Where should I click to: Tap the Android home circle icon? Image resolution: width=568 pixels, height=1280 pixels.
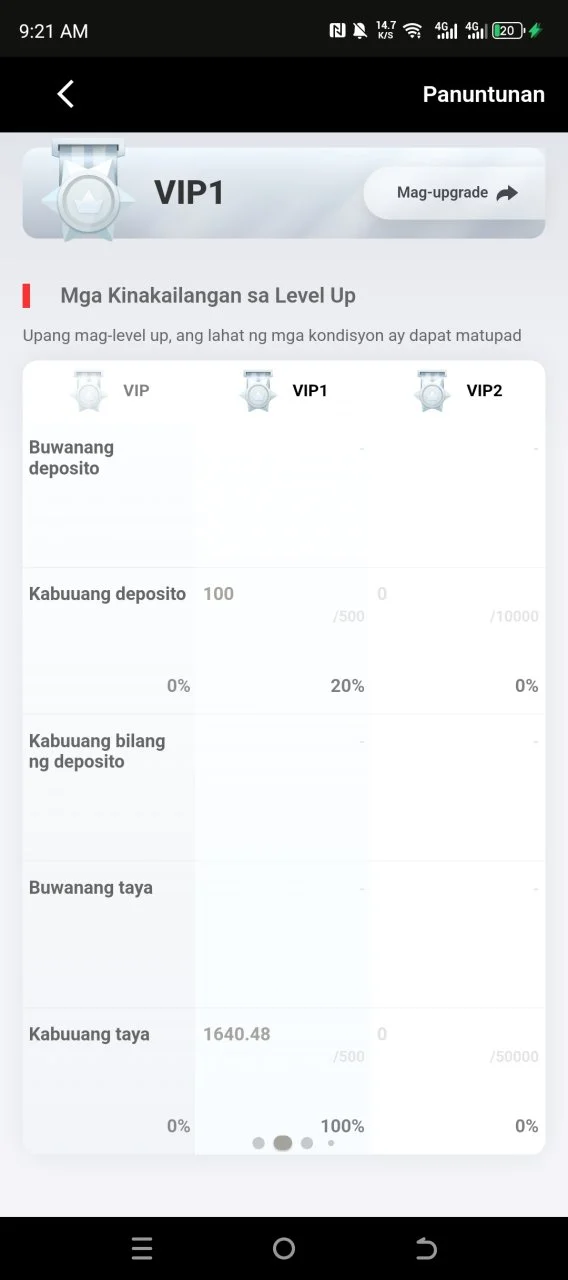[284, 1248]
